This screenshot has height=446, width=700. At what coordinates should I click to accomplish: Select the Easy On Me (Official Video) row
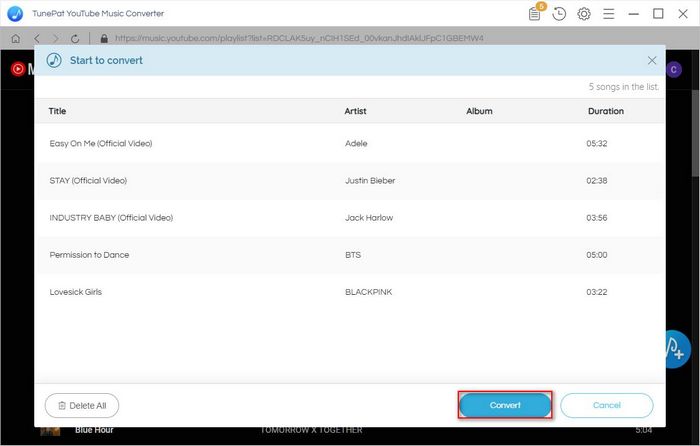point(350,143)
